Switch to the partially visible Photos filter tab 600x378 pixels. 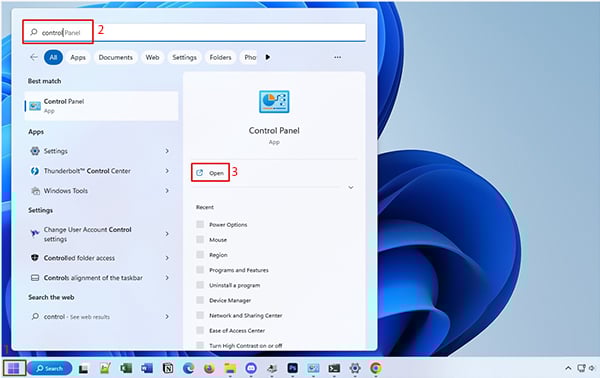click(249, 57)
